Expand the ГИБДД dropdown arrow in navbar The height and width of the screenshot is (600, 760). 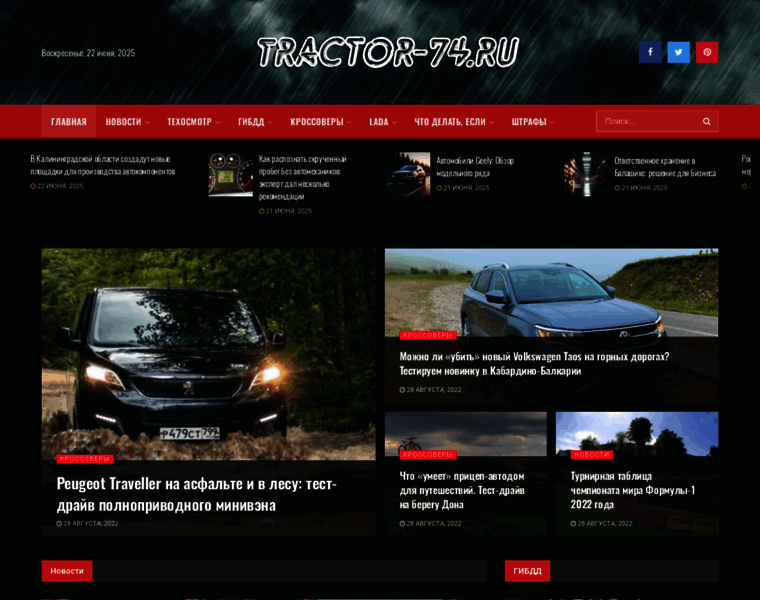pos(270,123)
